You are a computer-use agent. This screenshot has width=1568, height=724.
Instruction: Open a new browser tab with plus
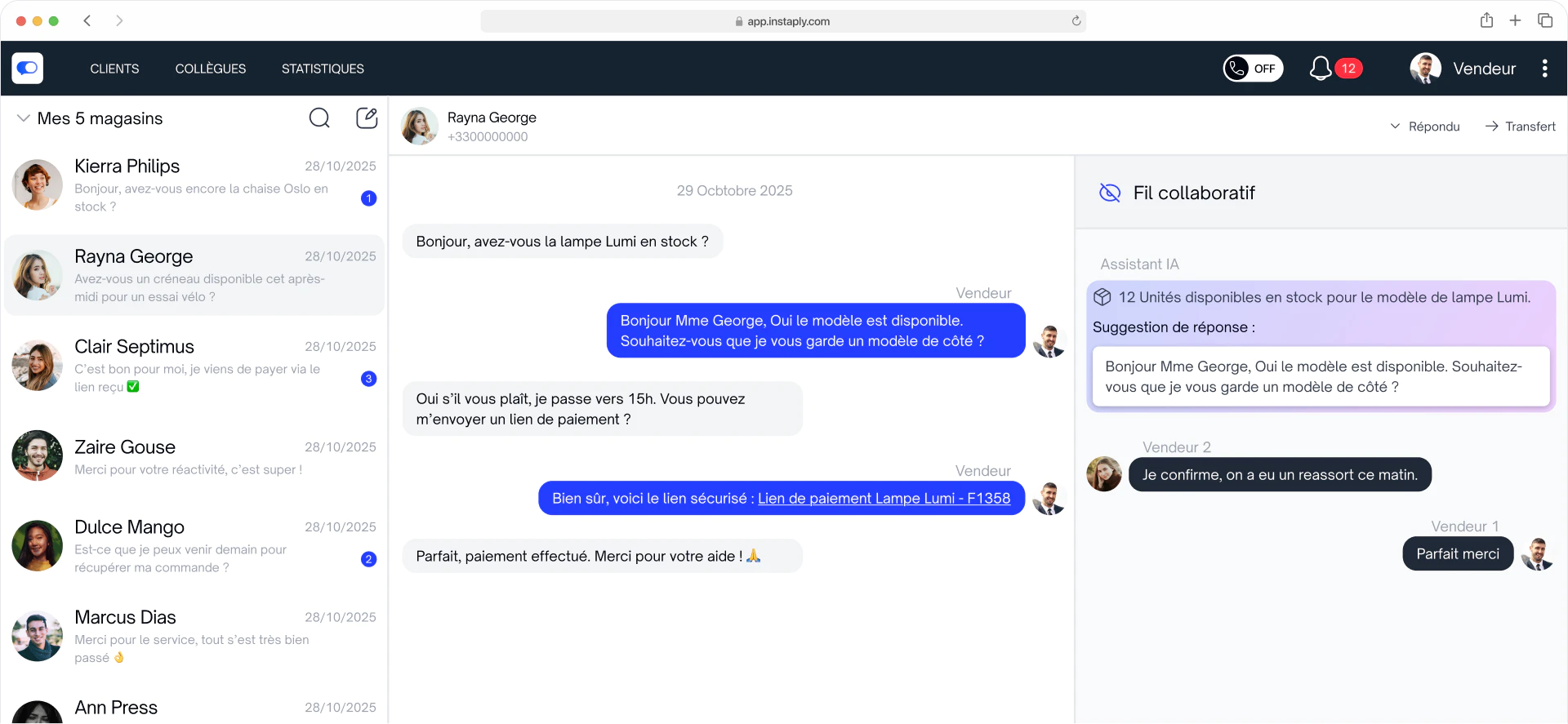[1515, 20]
